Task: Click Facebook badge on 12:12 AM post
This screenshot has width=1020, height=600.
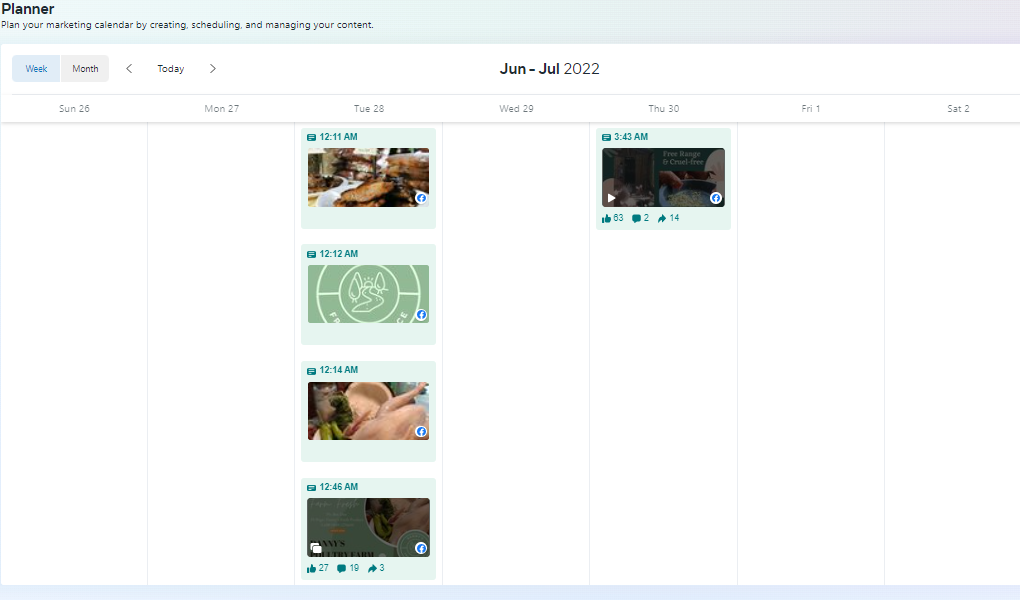Action: [421, 315]
